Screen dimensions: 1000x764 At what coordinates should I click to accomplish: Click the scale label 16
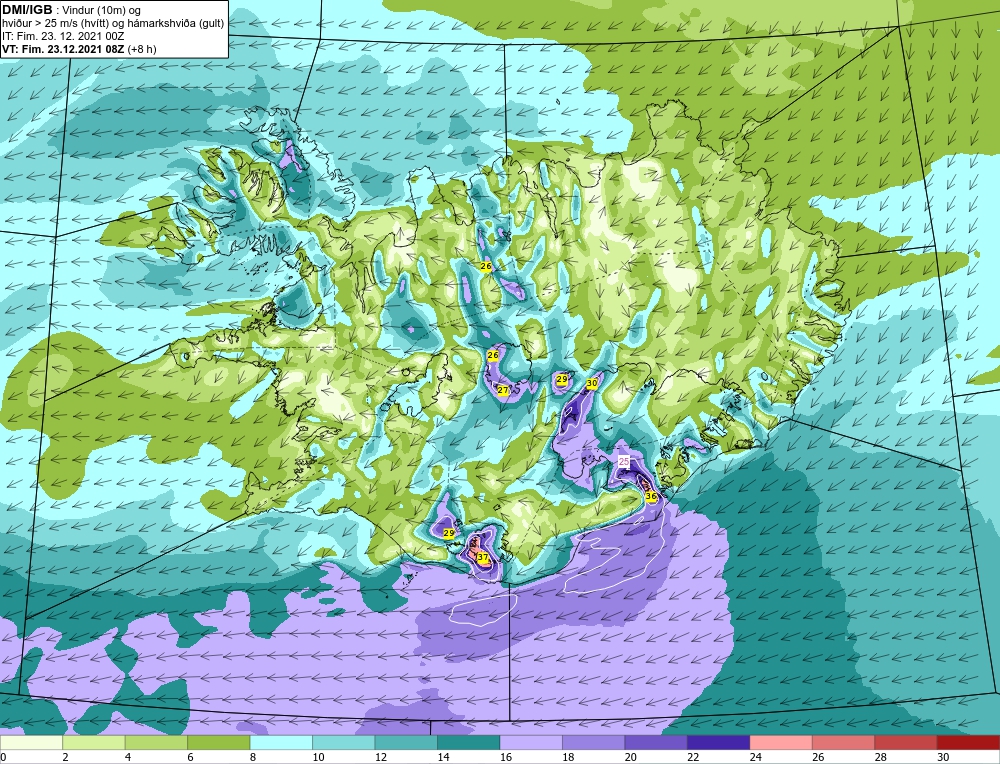pos(506,757)
